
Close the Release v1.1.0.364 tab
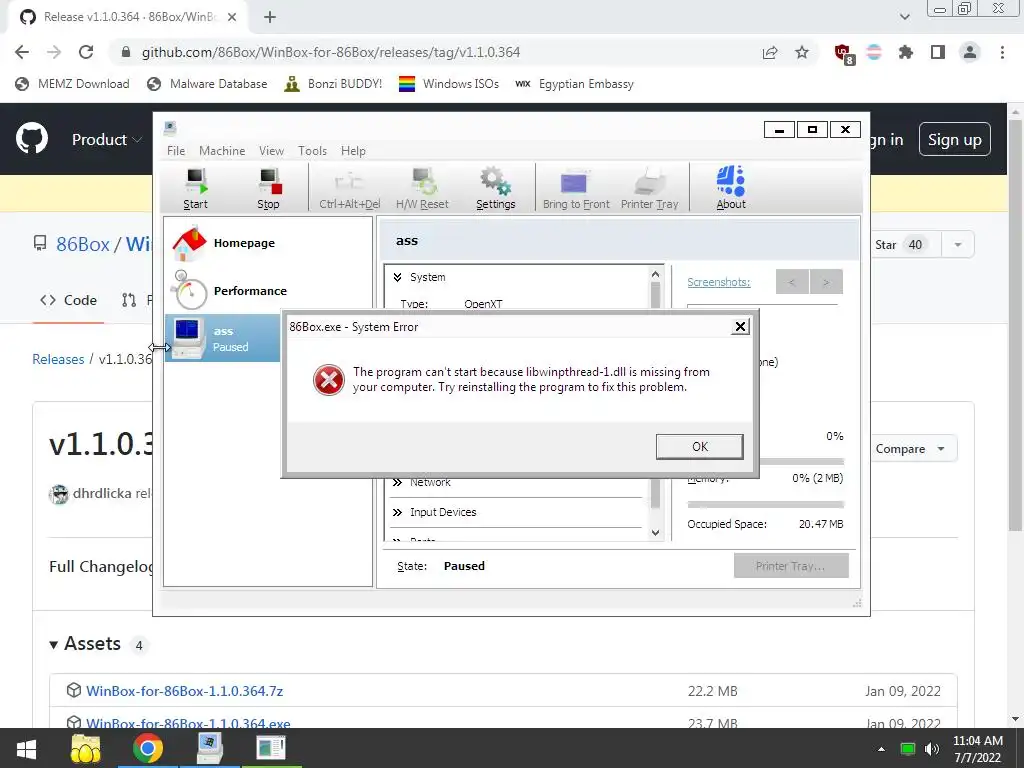[x=232, y=18]
